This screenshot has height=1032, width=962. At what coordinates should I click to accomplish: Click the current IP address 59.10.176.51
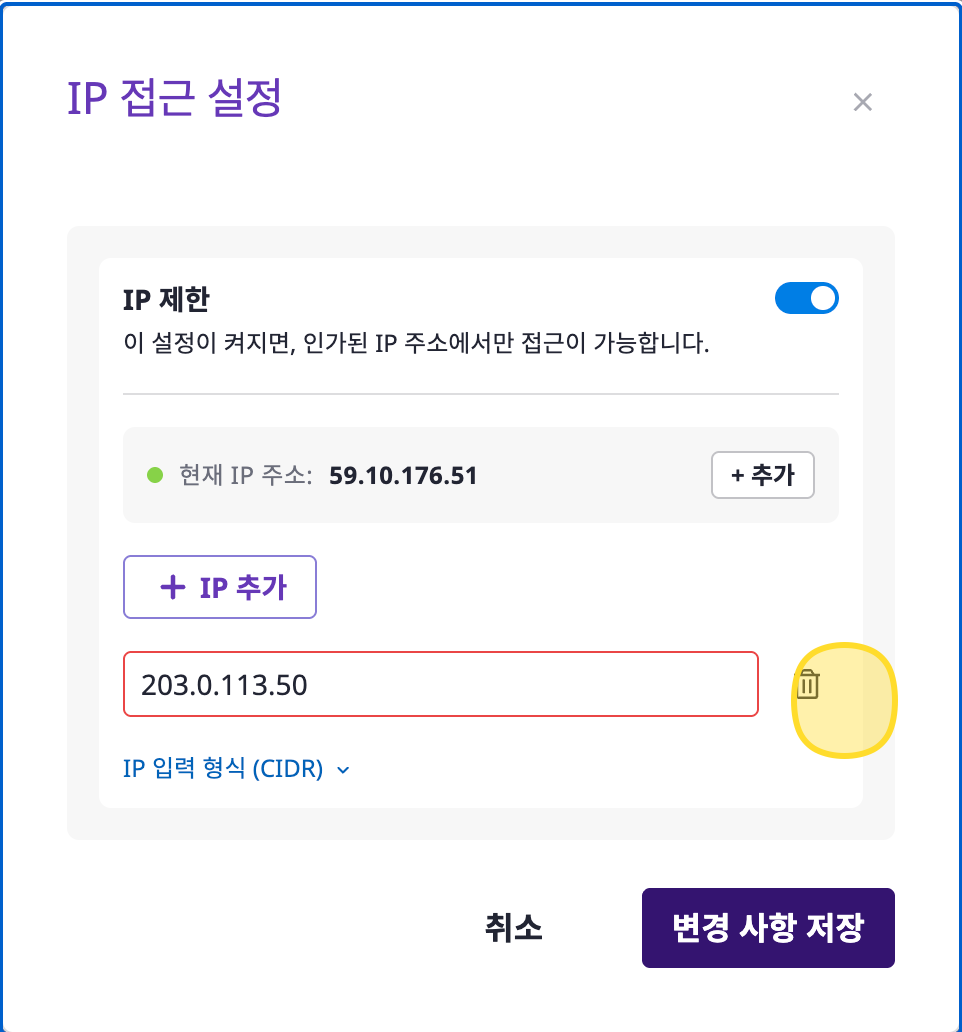click(403, 475)
